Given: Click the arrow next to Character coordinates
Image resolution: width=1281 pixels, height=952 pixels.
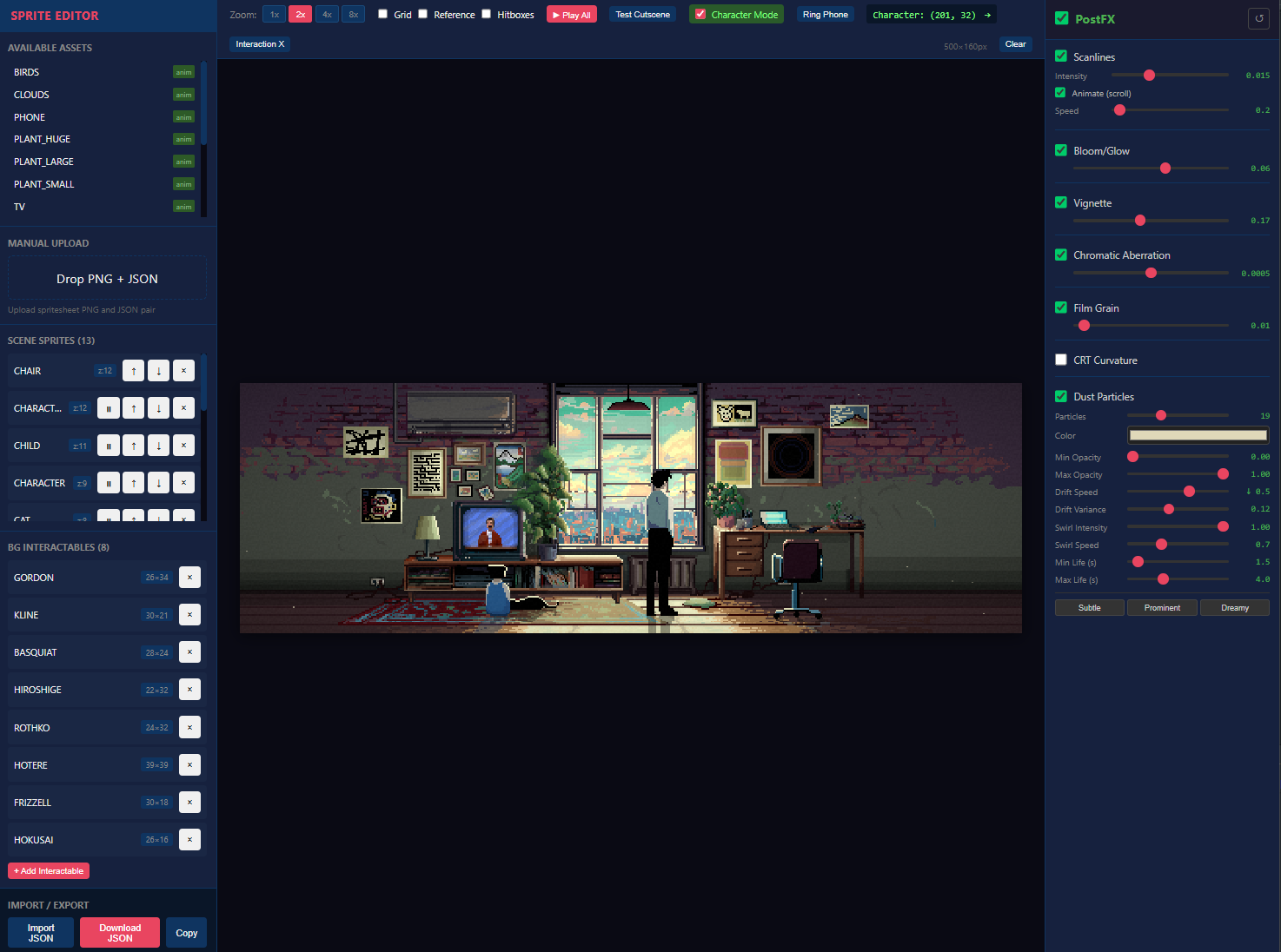Looking at the screenshot, I should (x=989, y=14).
